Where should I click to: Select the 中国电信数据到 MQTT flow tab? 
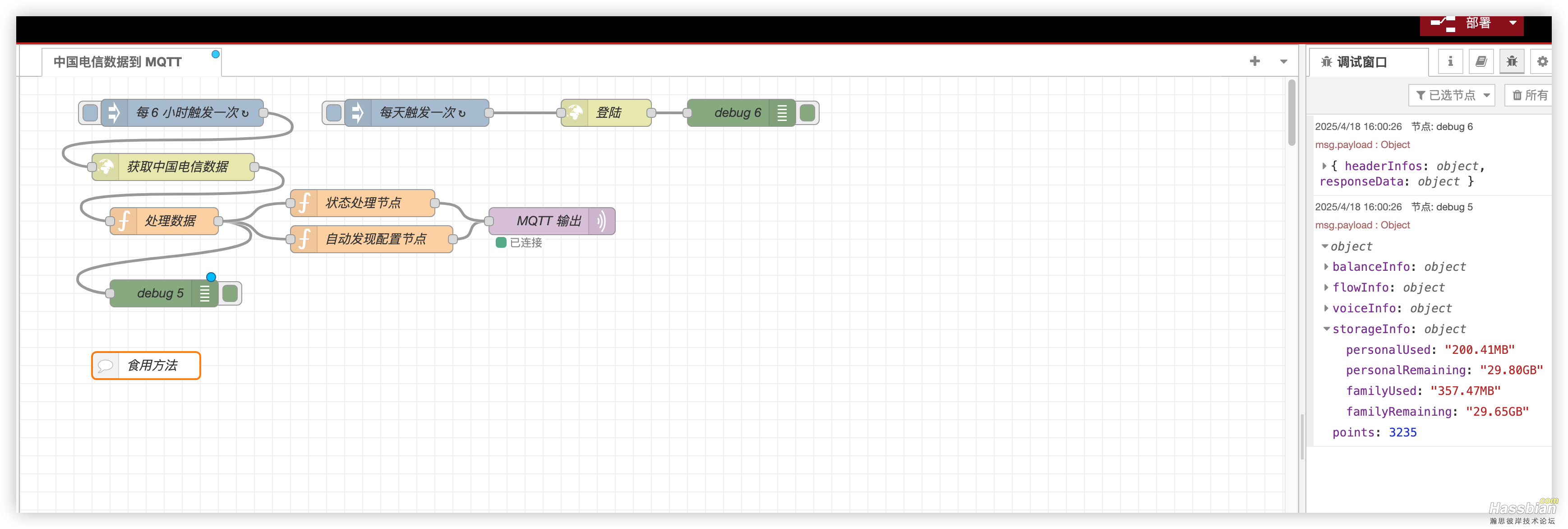[x=131, y=62]
